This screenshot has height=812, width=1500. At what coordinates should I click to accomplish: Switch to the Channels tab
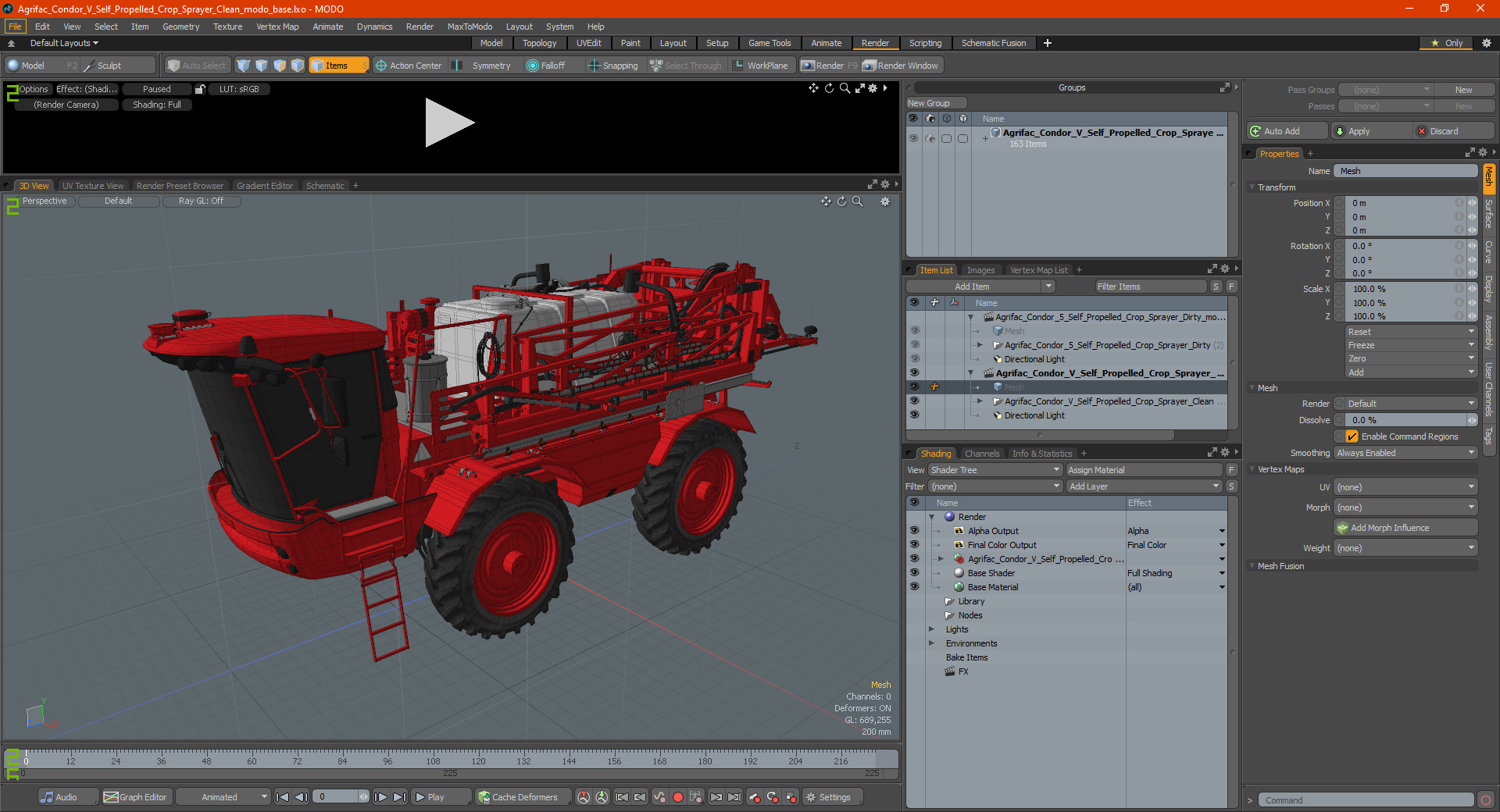[x=981, y=454]
